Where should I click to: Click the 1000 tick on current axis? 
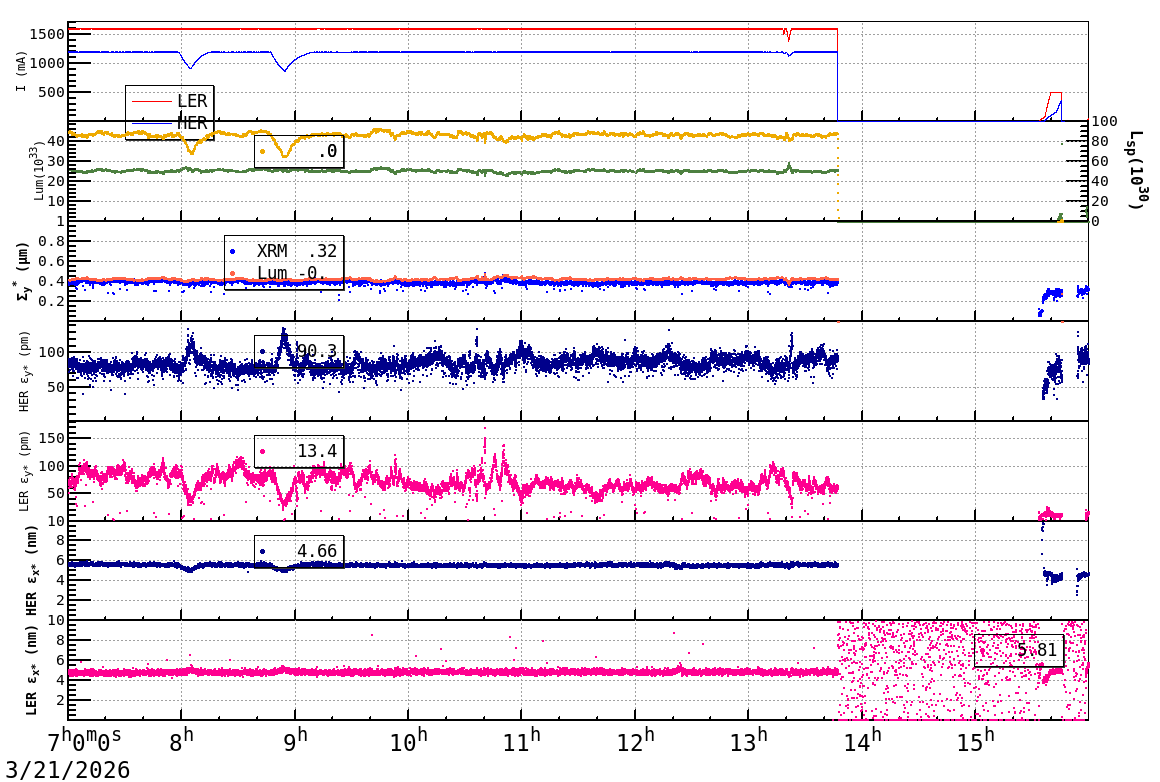pyautogui.click(x=47, y=64)
